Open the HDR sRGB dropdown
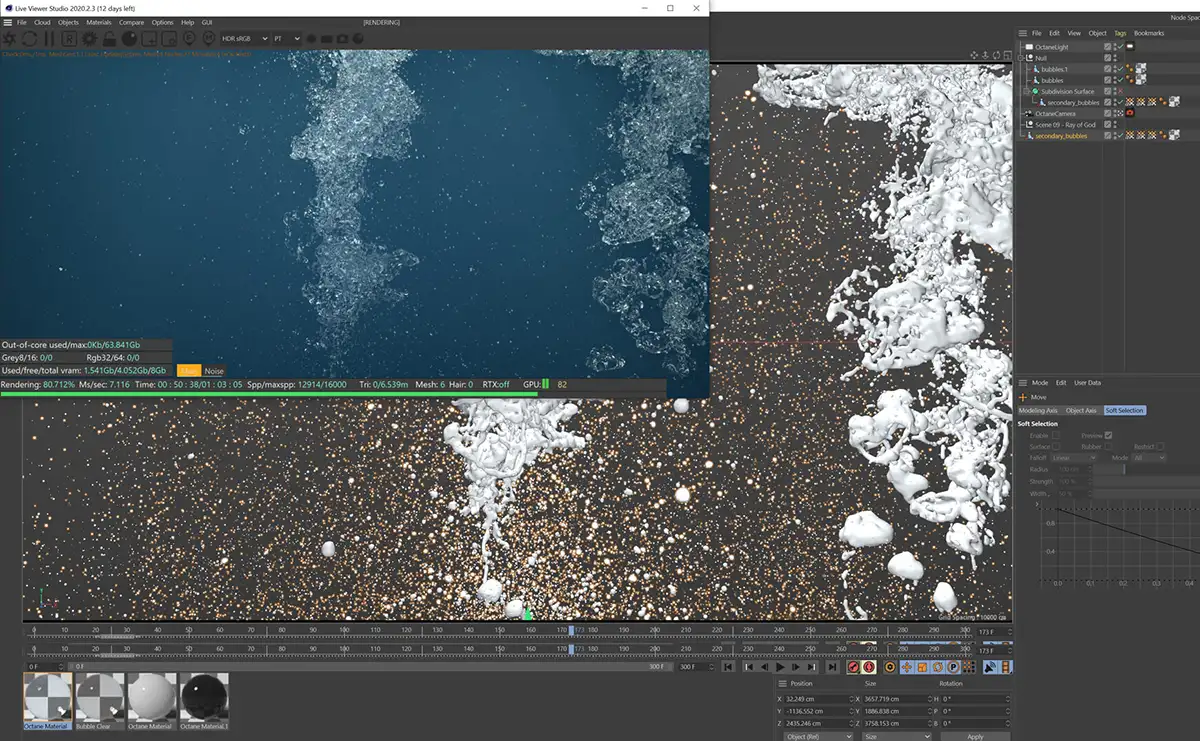Screen dimensions: 1200x741 tap(244, 38)
